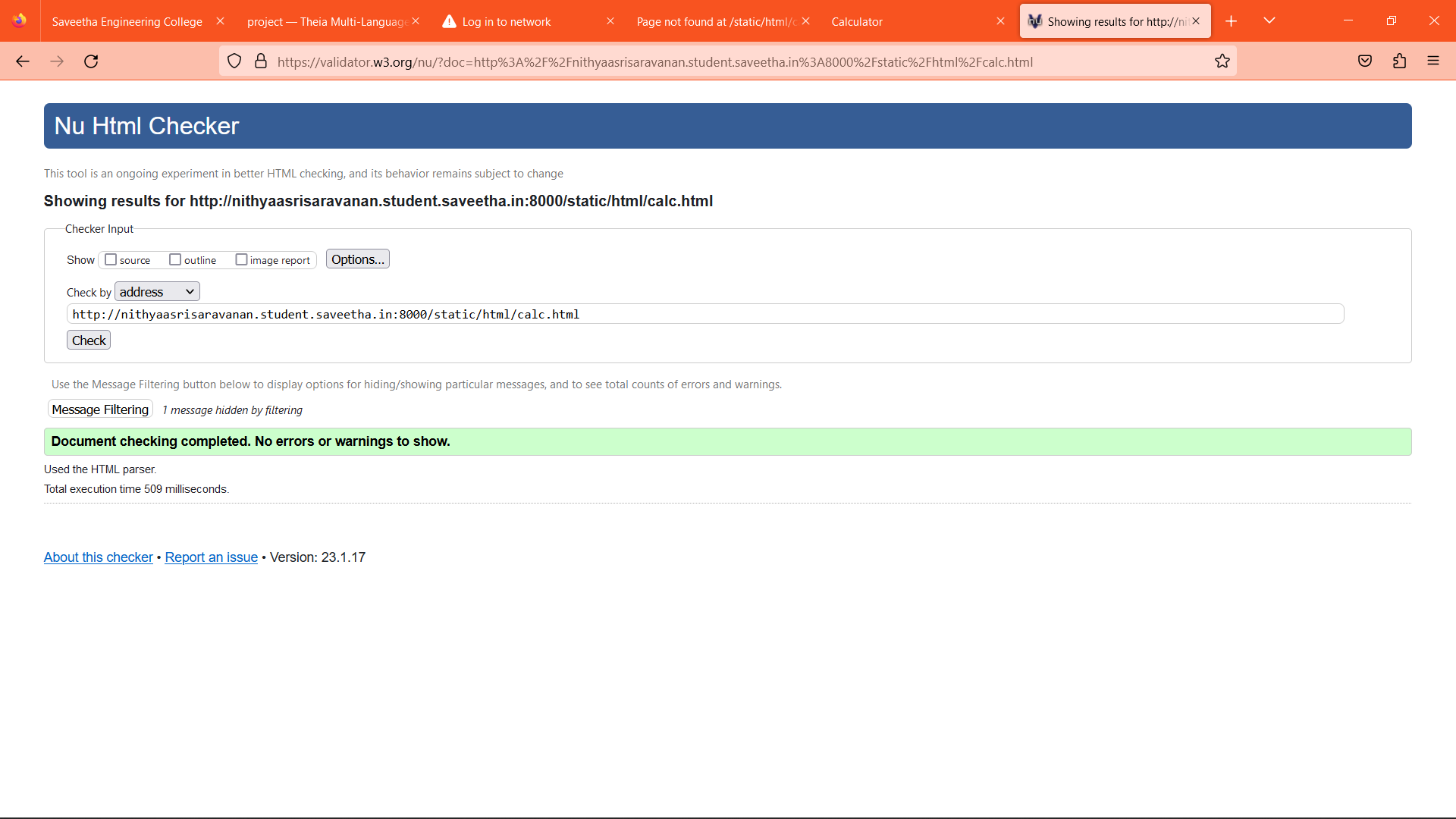Open the Extensions puzzle icon

[x=1399, y=61]
